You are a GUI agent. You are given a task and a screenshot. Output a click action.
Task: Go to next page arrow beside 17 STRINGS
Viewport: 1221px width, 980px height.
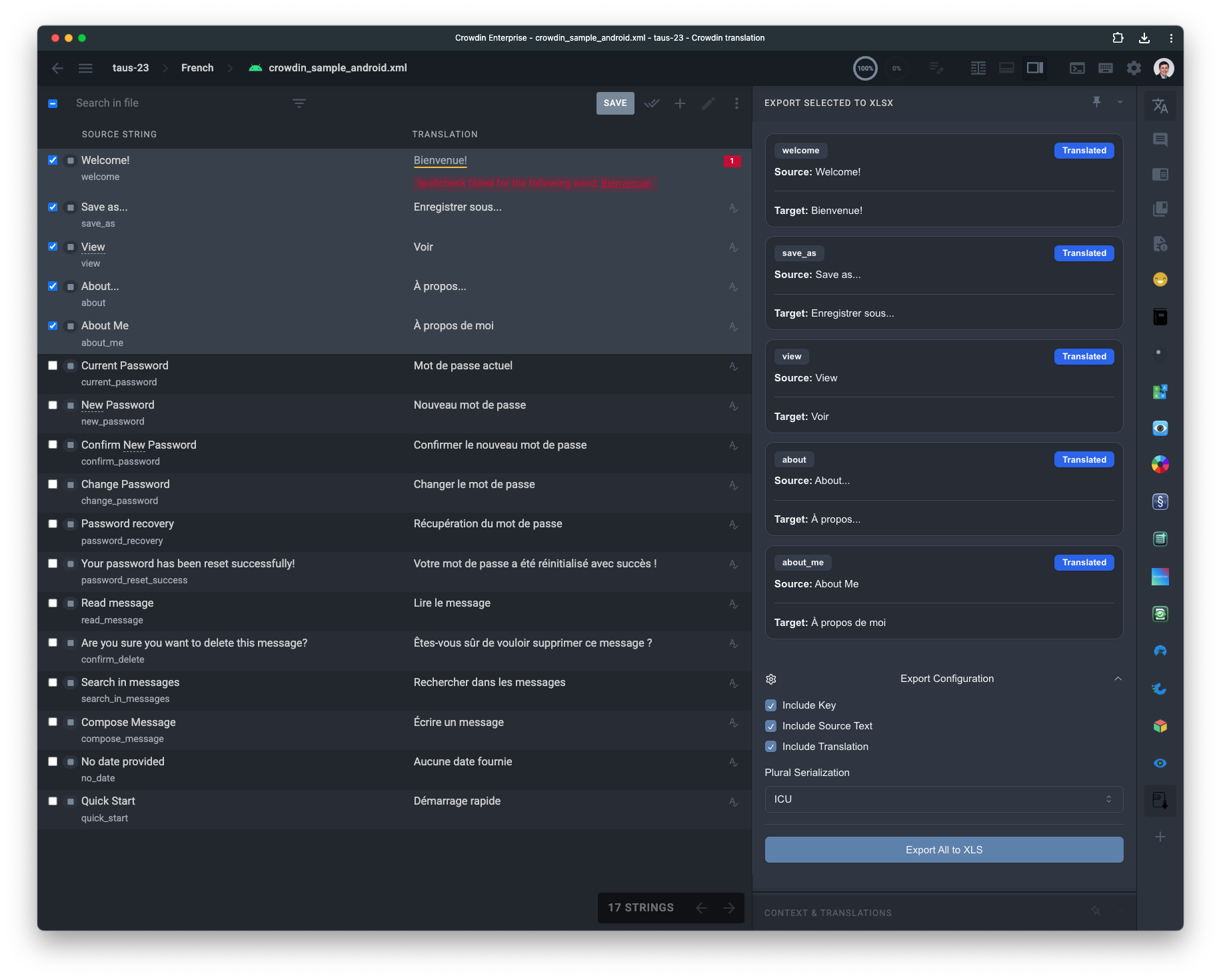click(729, 908)
